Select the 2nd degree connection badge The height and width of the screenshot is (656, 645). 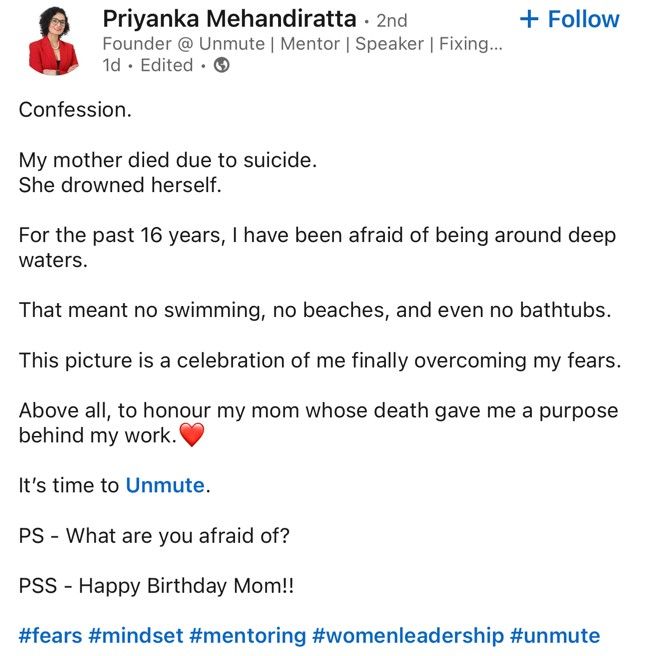pos(392,20)
